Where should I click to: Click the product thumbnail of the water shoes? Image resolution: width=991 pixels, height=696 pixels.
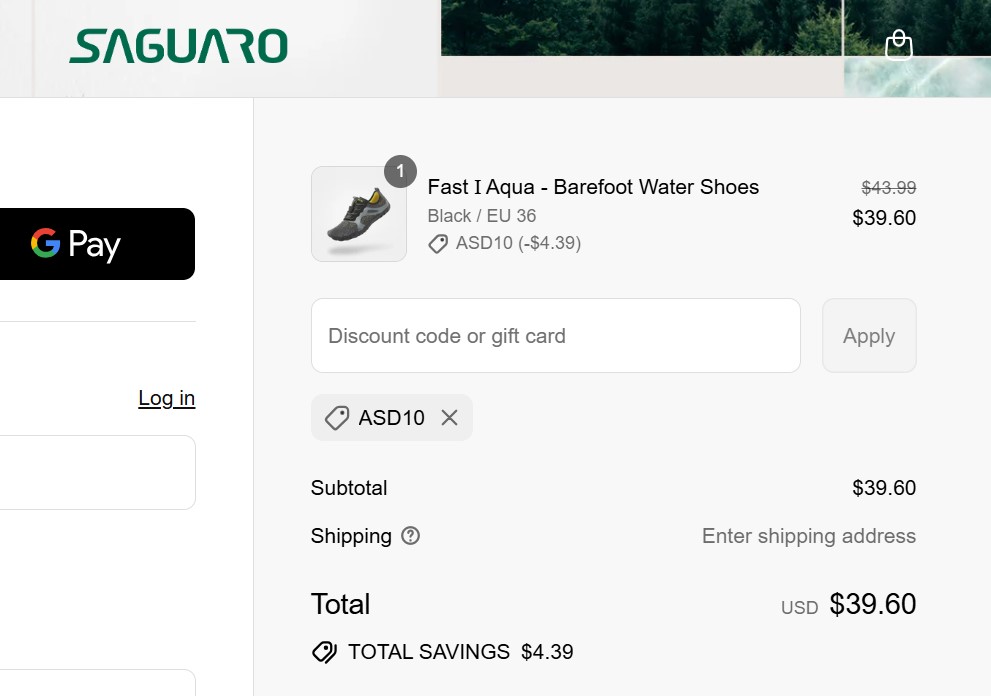358,213
